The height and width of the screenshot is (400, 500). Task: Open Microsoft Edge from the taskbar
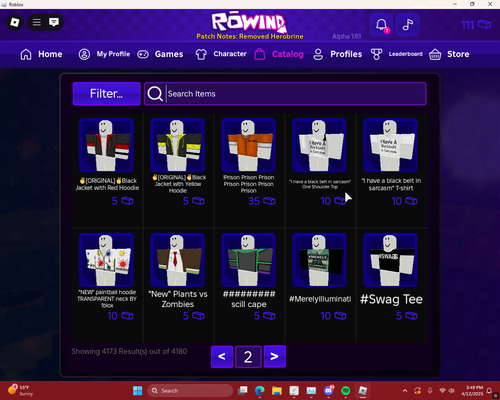click(260, 391)
